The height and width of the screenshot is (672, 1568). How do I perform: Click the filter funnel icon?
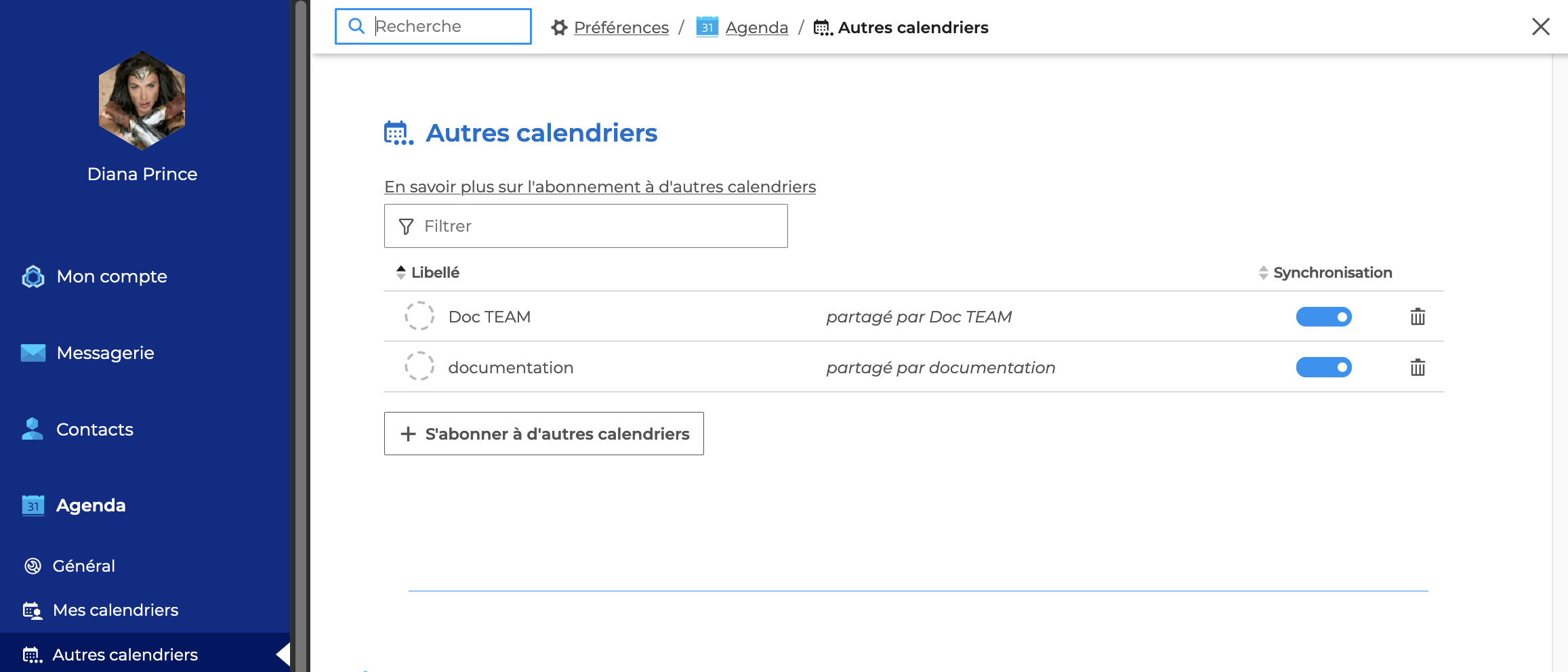click(406, 226)
